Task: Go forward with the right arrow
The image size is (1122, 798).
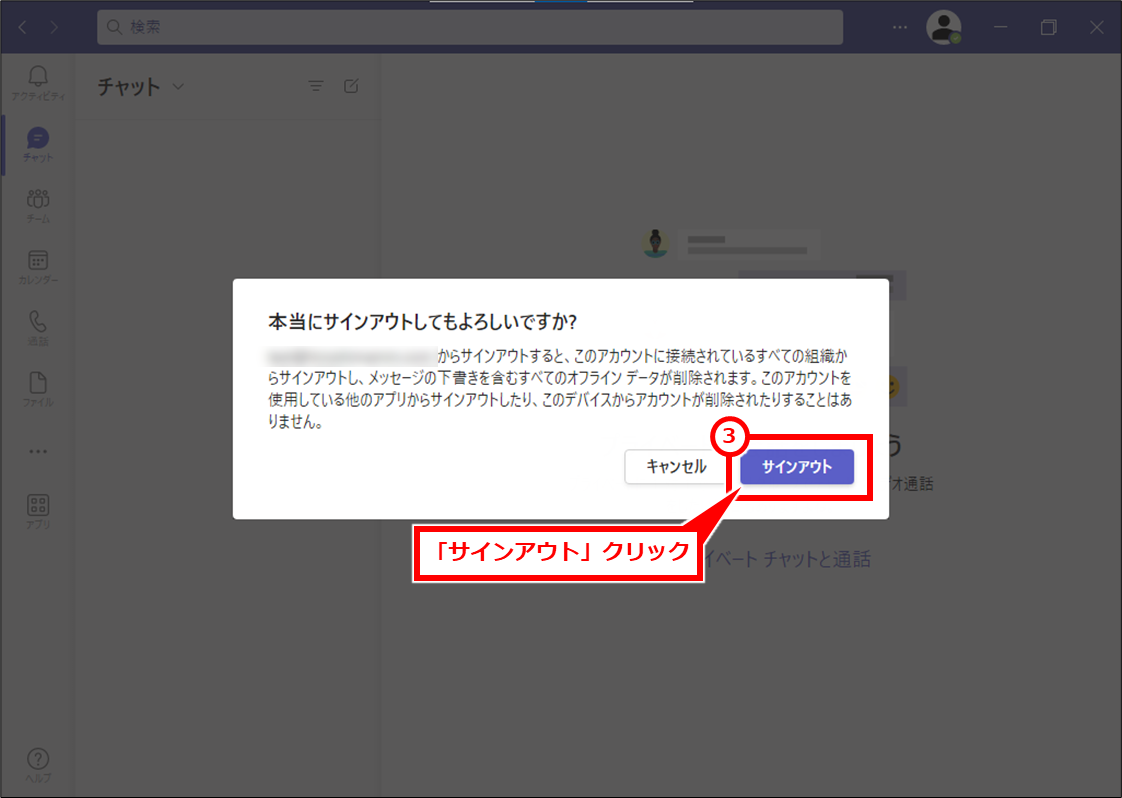Action: pyautogui.click(x=54, y=27)
